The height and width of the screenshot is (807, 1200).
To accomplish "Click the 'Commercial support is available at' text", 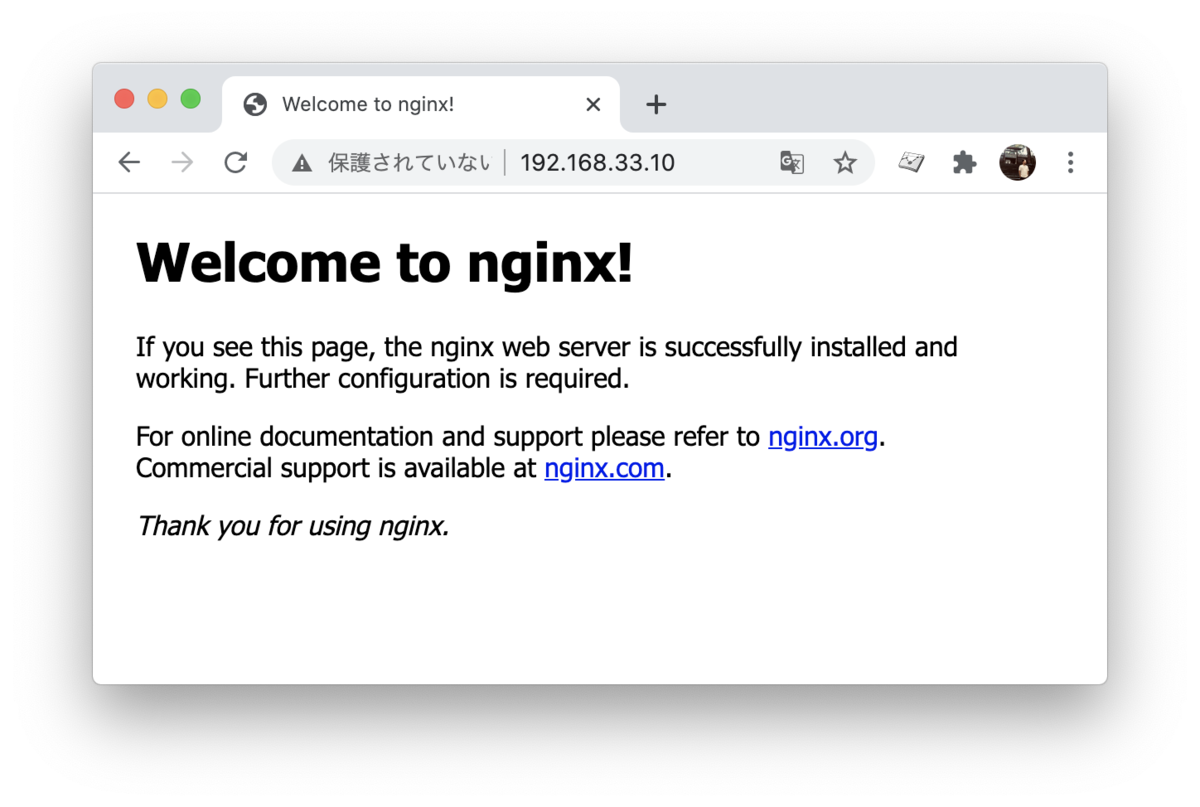I will (336, 468).
